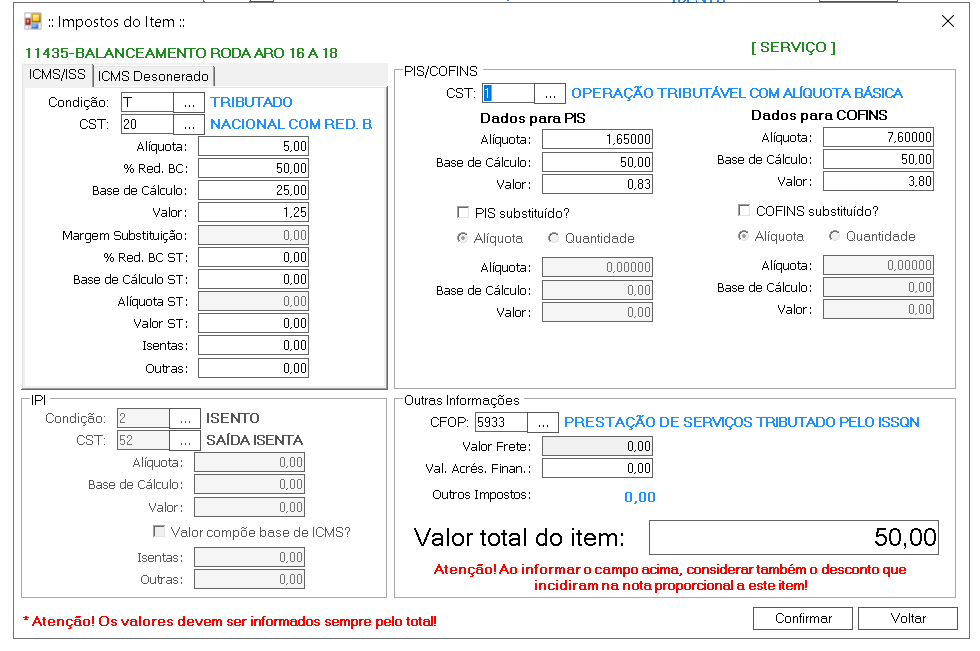
Task: Click PIS substituído Base de Cálculo field
Action: (597, 290)
